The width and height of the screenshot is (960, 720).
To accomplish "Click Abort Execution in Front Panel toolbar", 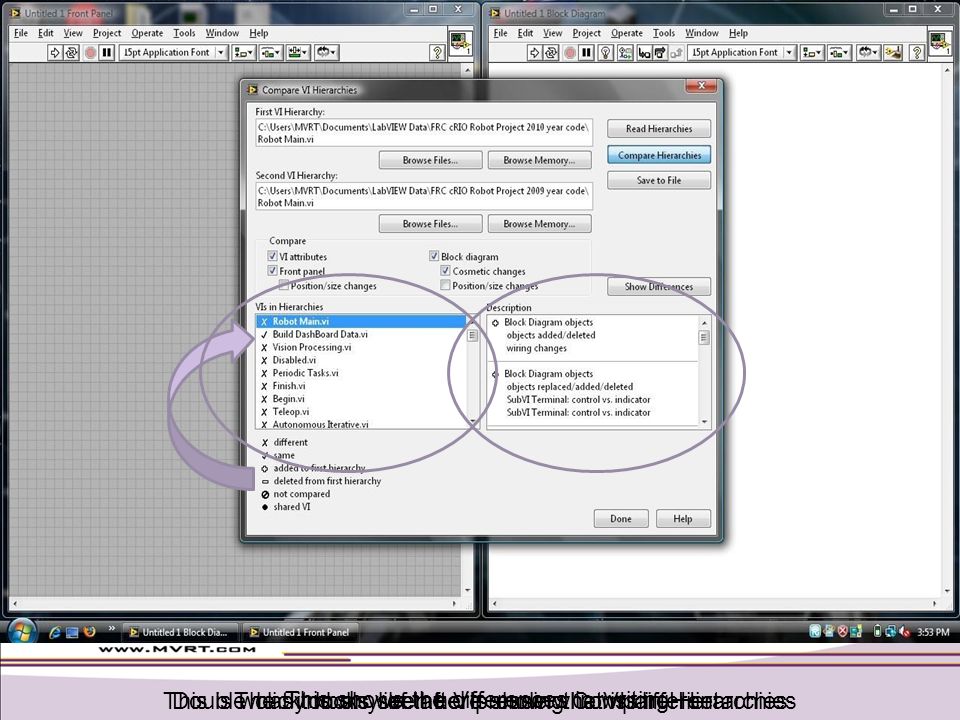I will 90,53.
